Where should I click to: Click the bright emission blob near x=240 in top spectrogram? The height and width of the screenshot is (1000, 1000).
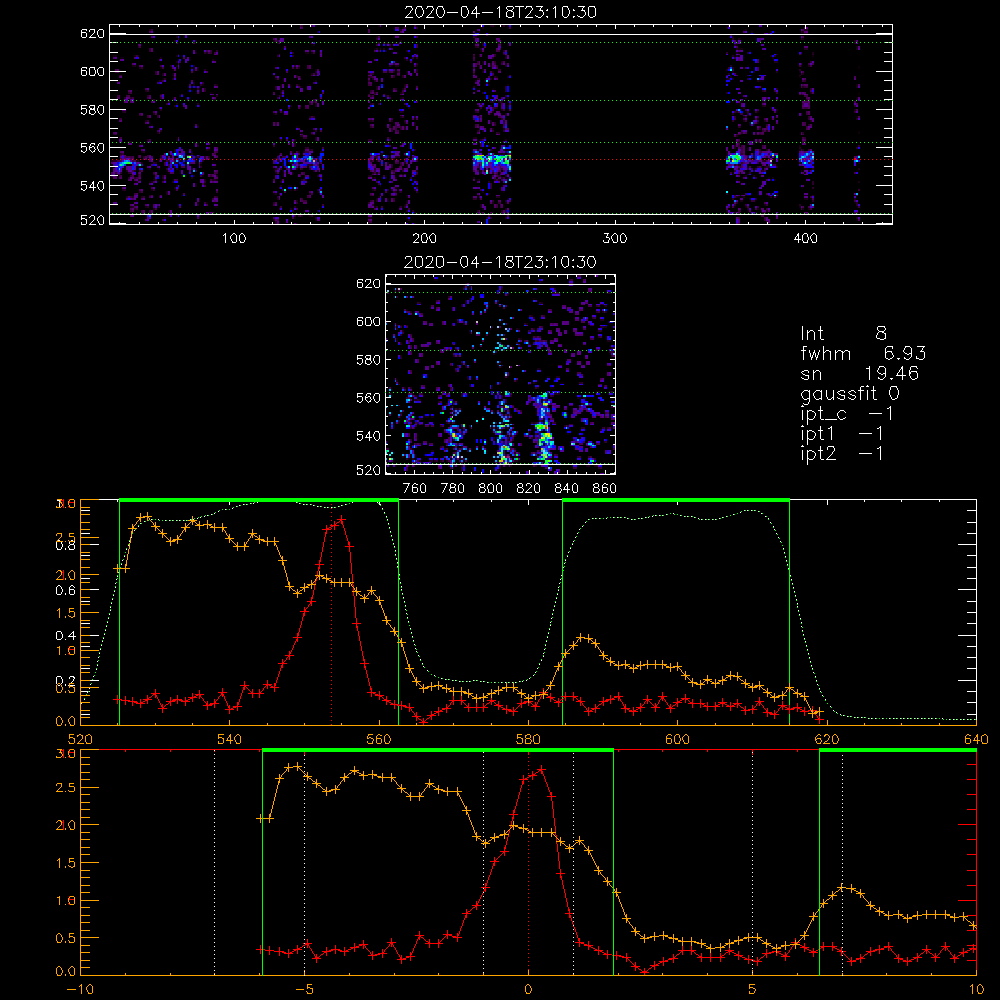[x=492, y=160]
